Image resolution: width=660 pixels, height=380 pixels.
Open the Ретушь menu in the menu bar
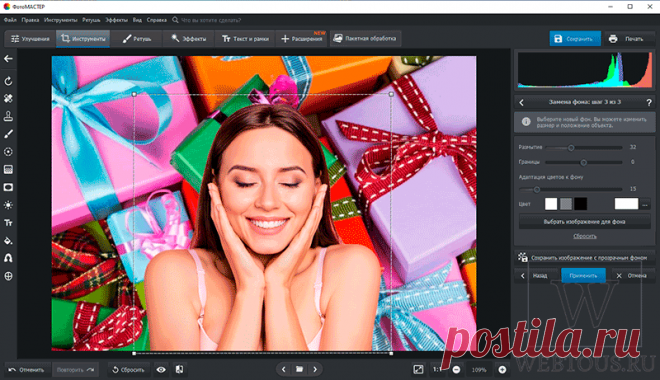91,20
